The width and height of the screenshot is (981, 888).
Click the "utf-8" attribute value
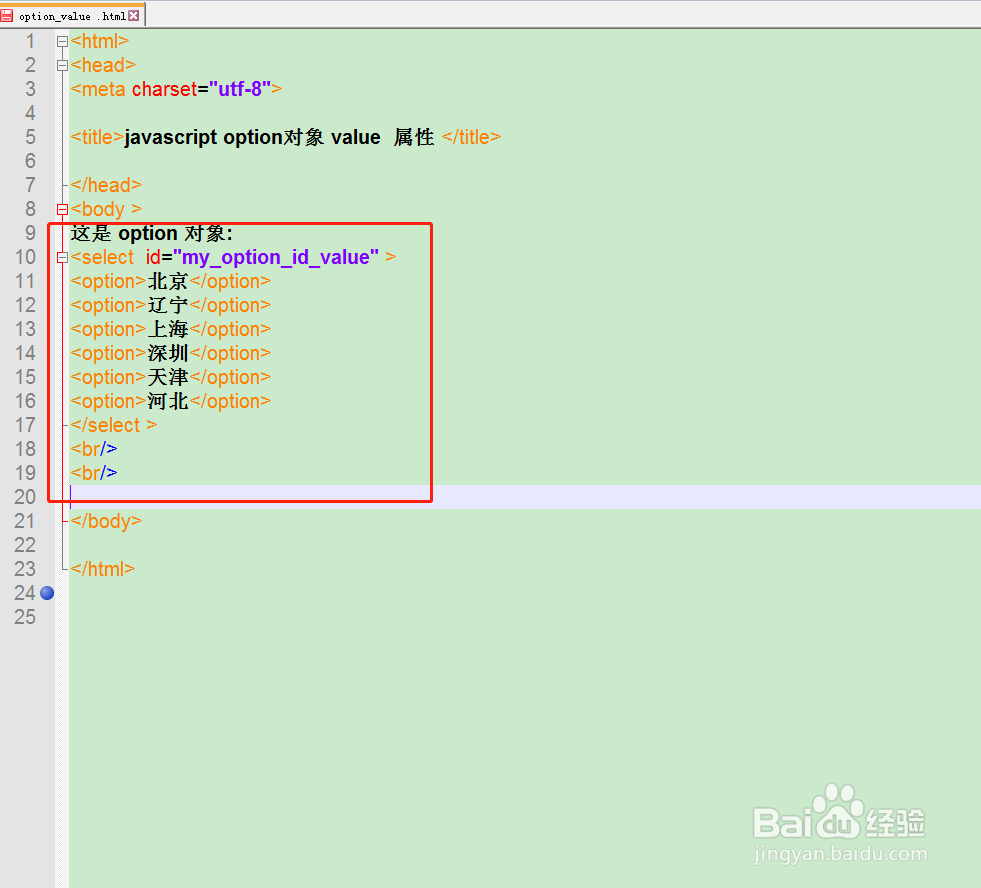(240, 89)
